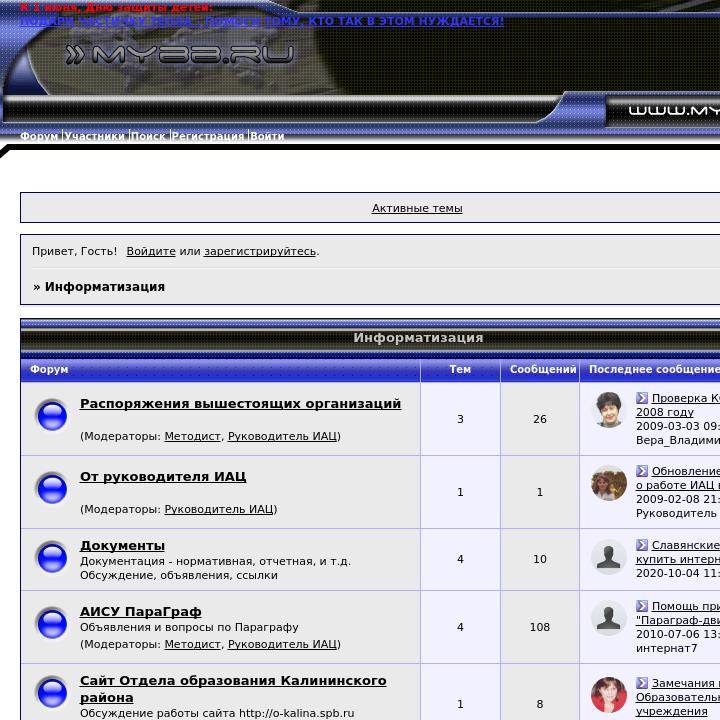Open the Форум menu item
The image size is (720, 720).
[39, 136]
